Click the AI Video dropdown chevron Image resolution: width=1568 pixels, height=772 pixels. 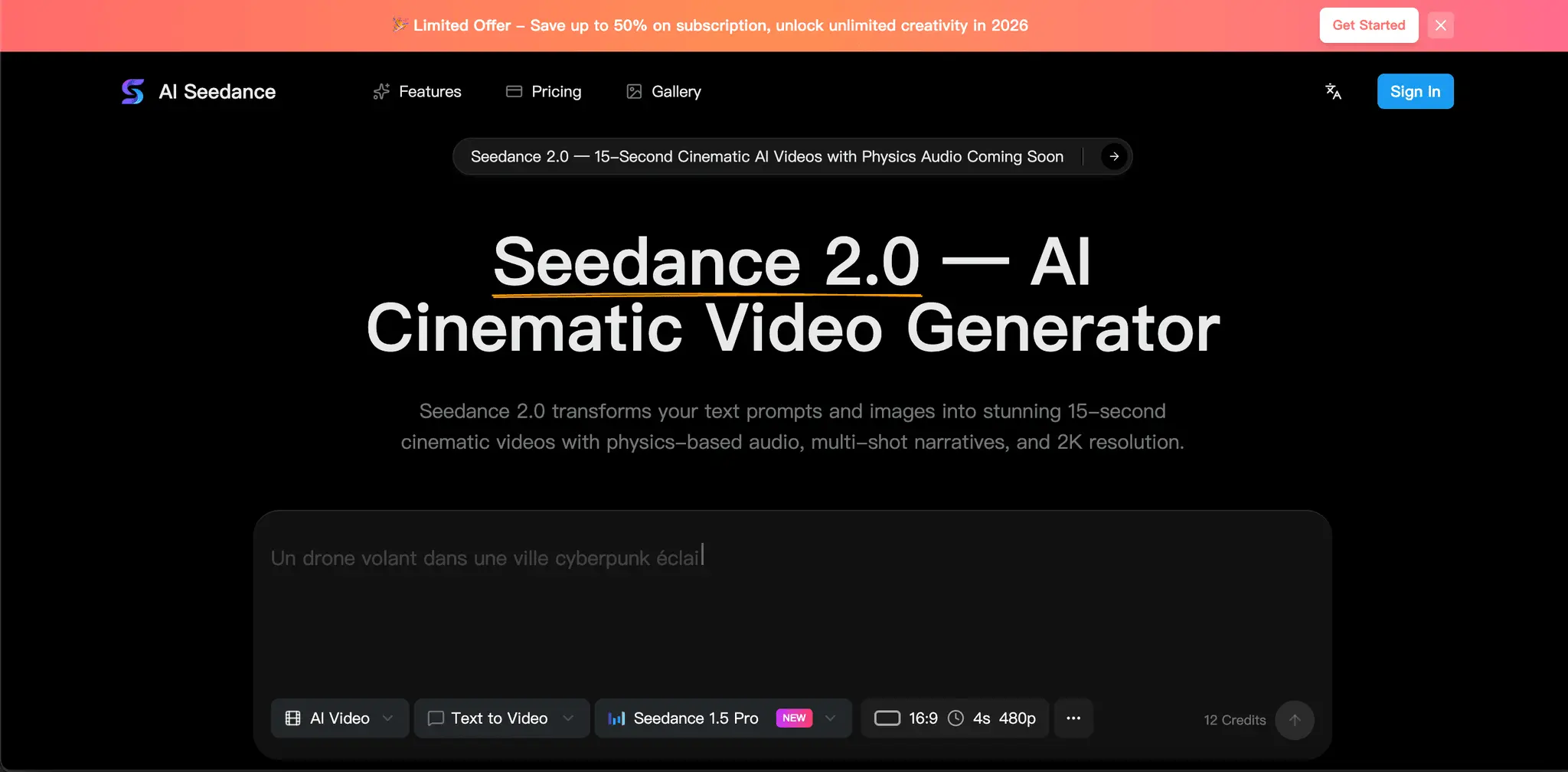coord(387,718)
